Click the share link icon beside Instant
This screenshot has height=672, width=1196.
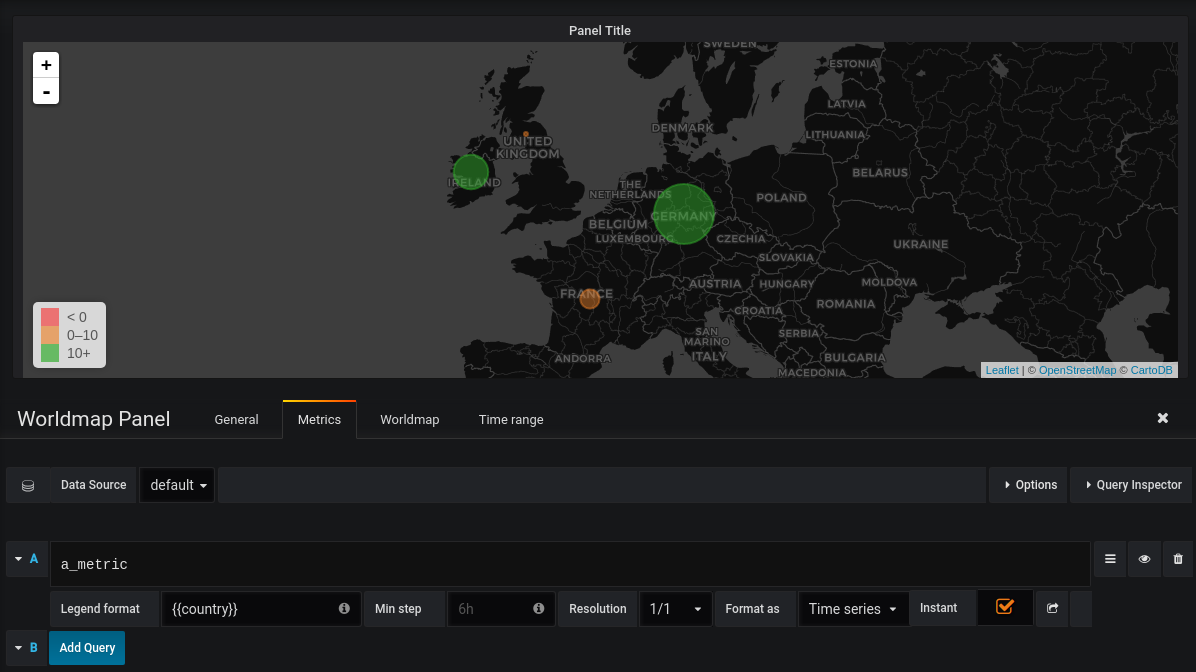[1053, 608]
